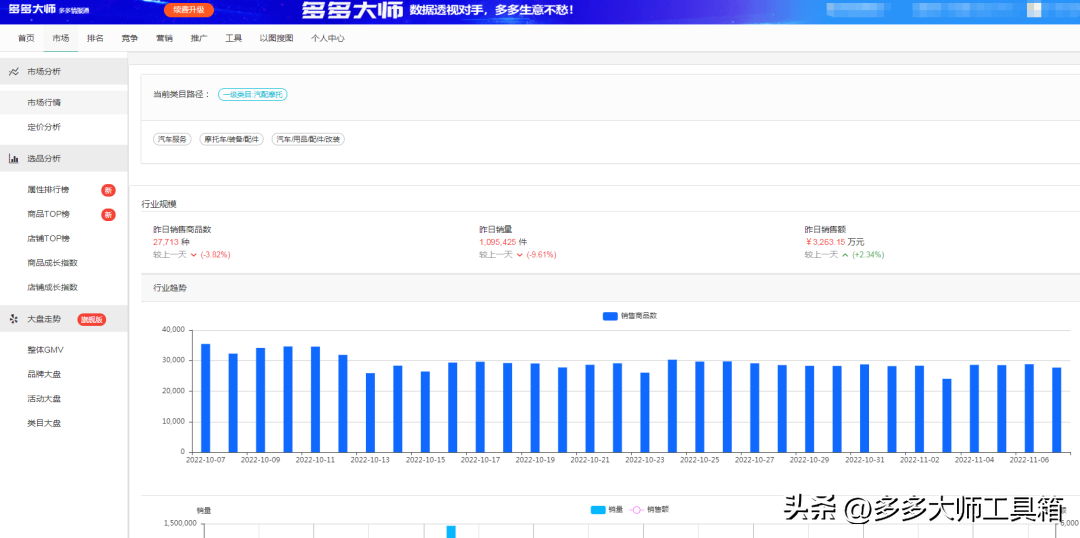Open 商品成长指数 in the sidebar
This screenshot has width=1080, height=538.
[x=52, y=262]
